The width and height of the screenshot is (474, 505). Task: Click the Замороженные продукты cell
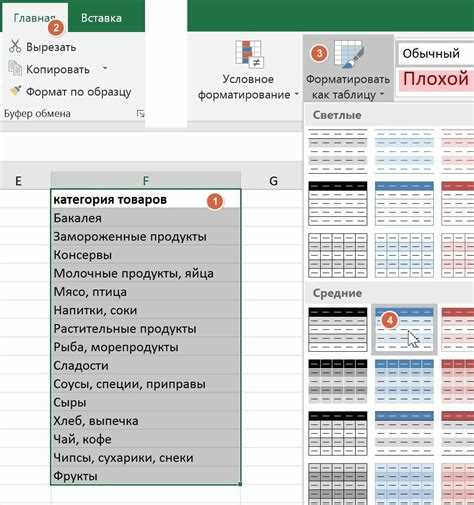coord(146,236)
